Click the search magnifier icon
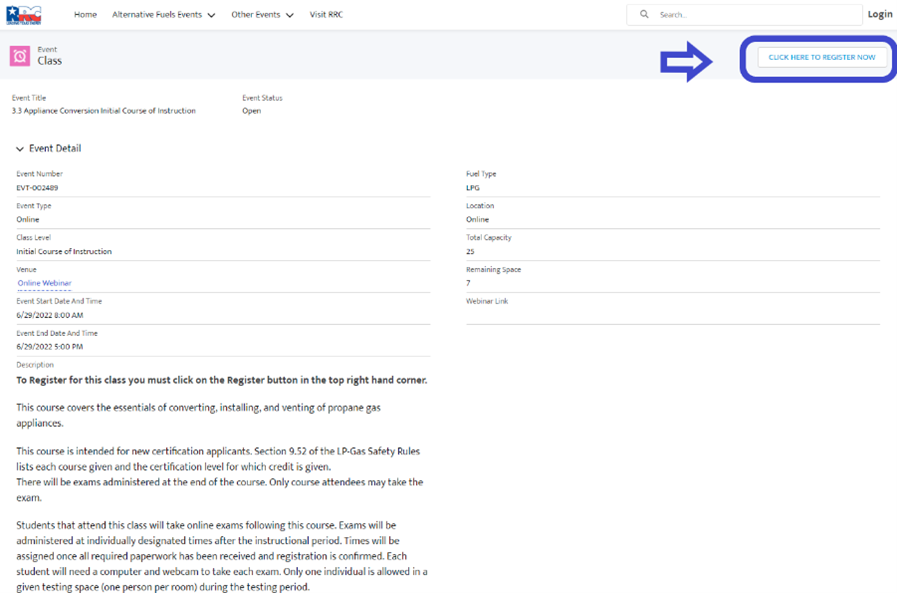 click(x=644, y=15)
